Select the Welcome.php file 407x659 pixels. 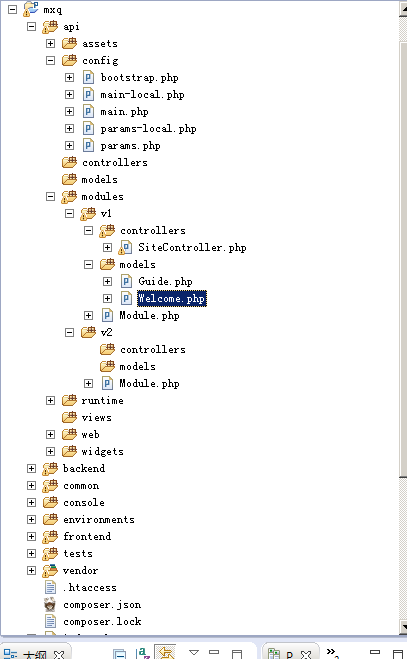[x=172, y=298]
